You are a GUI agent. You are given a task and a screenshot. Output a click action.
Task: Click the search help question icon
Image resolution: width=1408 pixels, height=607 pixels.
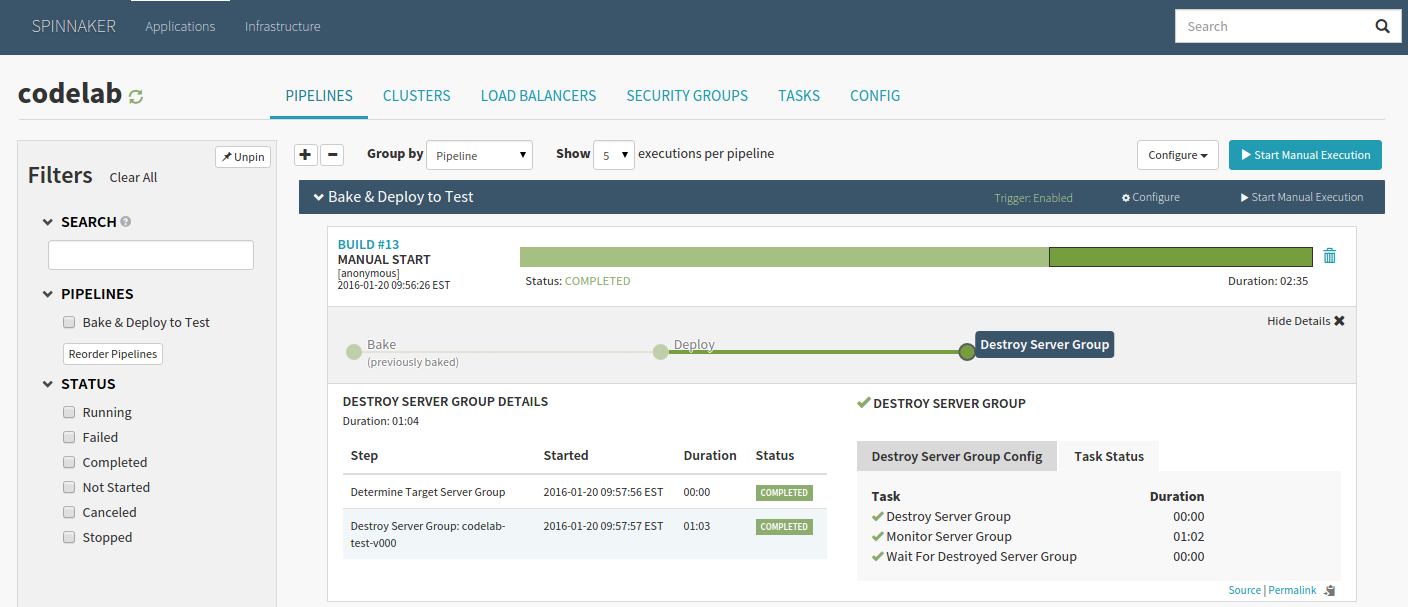click(x=126, y=221)
